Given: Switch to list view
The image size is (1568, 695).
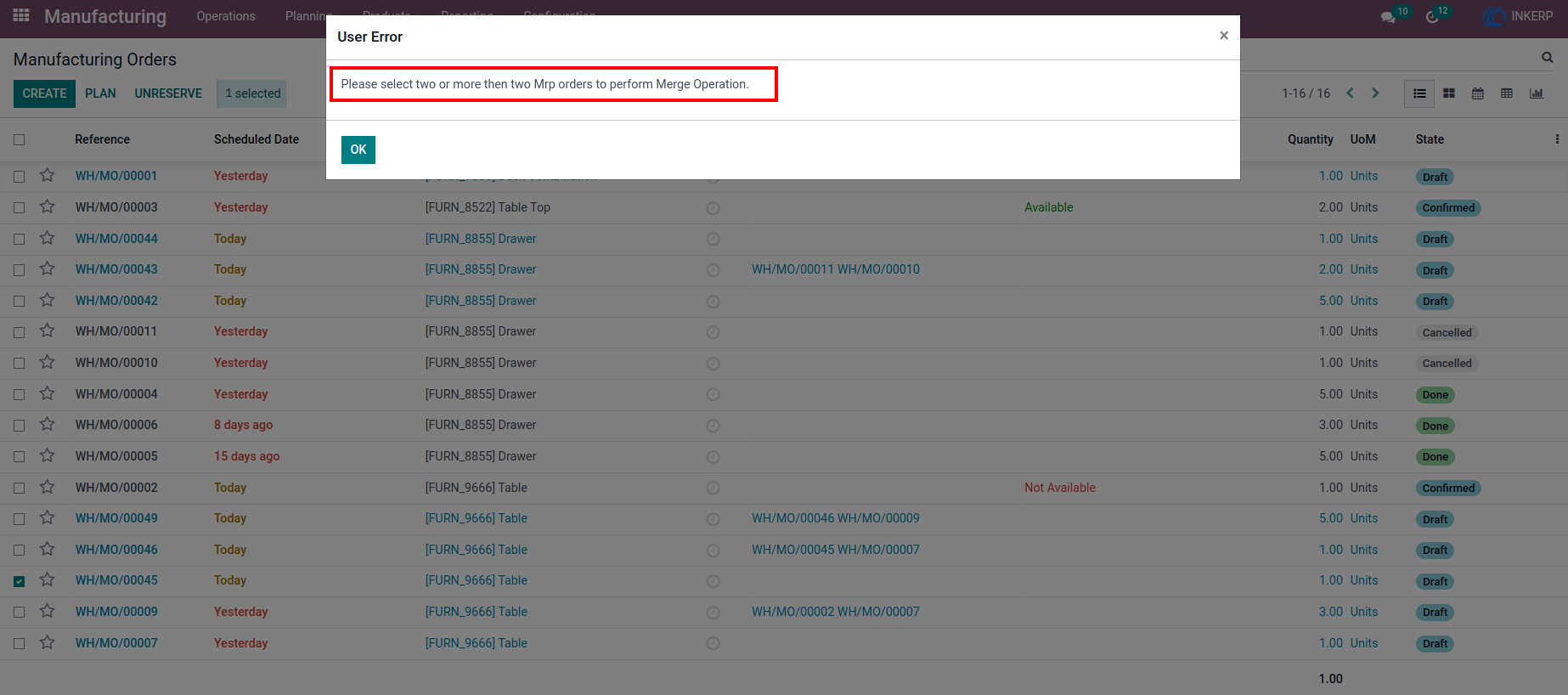Looking at the screenshot, I should (1419, 93).
